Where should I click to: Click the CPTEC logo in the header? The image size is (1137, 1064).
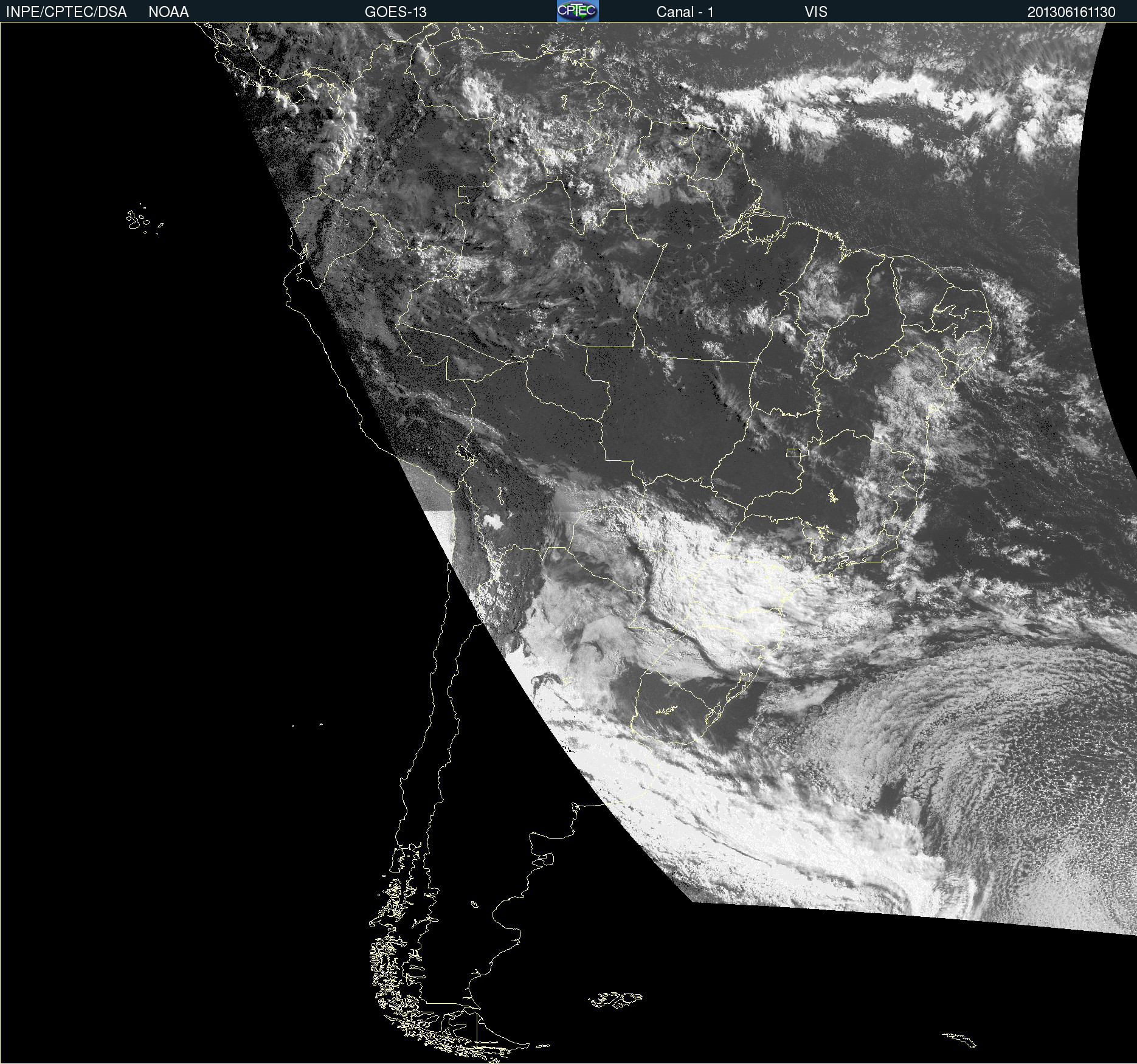pyautogui.click(x=577, y=11)
